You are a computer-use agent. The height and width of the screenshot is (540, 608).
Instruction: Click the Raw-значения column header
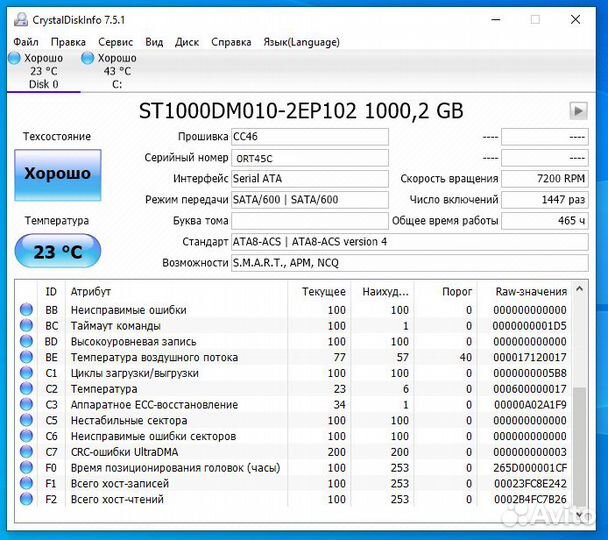point(531,292)
